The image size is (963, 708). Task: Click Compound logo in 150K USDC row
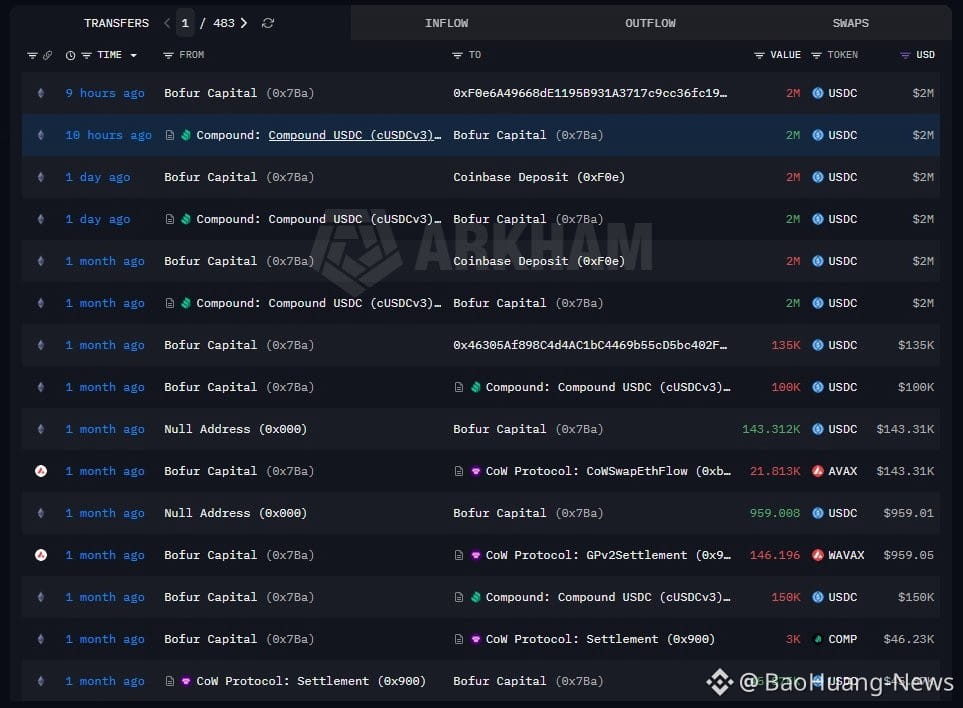click(475, 597)
